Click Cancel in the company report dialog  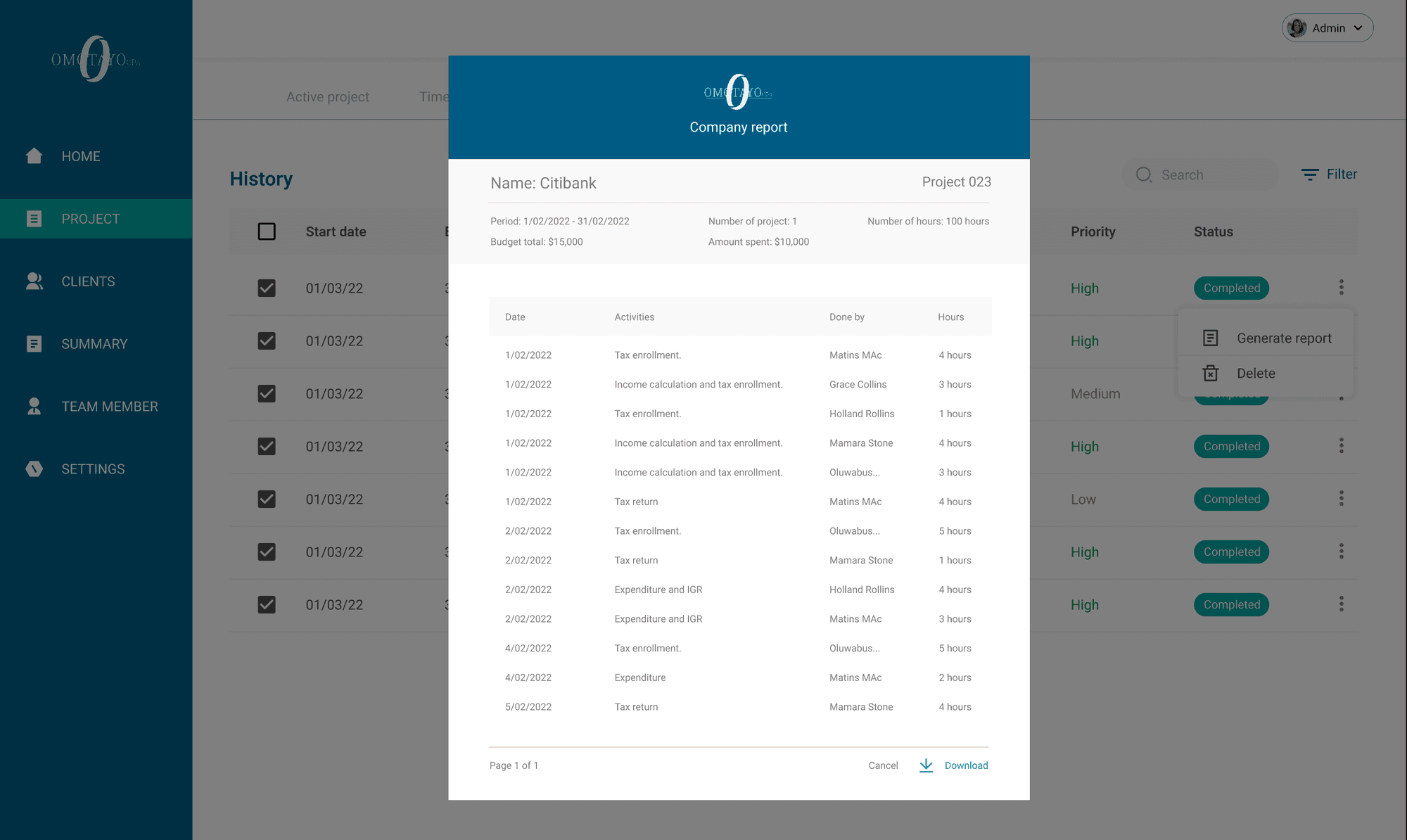pyautogui.click(x=883, y=765)
